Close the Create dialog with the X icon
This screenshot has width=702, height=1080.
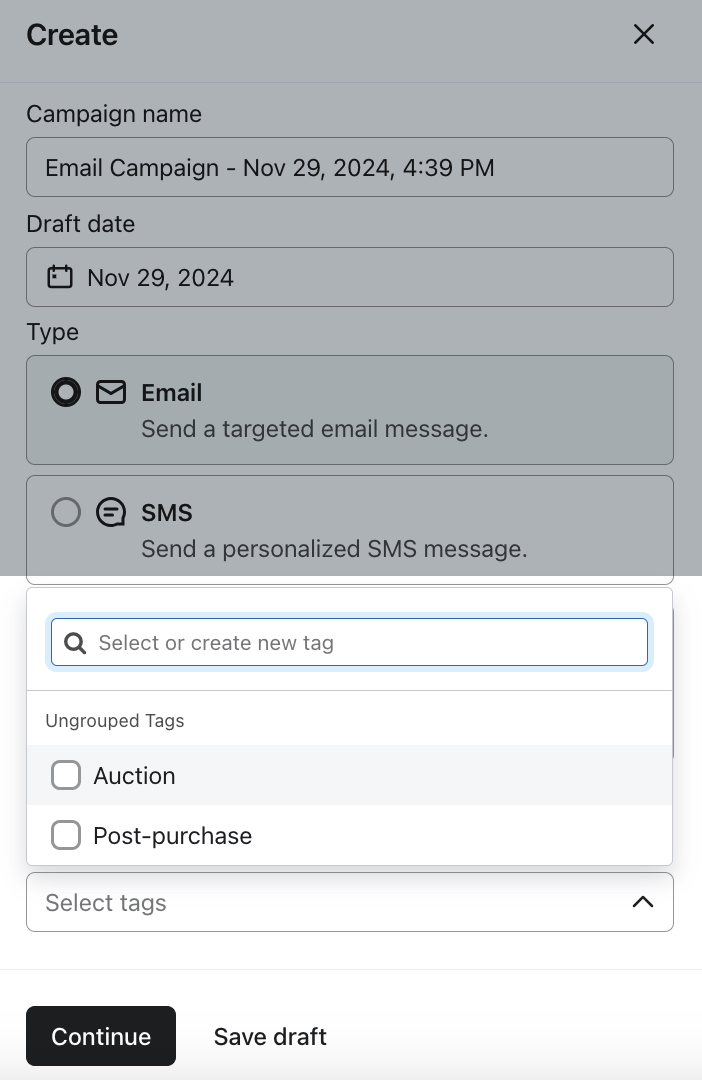coord(643,34)
